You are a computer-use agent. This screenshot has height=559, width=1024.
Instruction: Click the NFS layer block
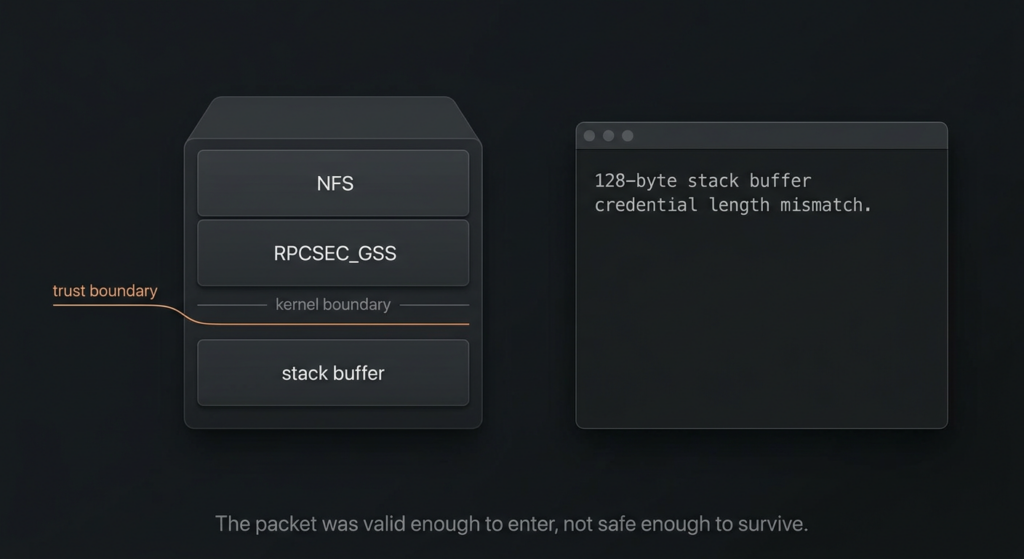(x=333, y=183)
